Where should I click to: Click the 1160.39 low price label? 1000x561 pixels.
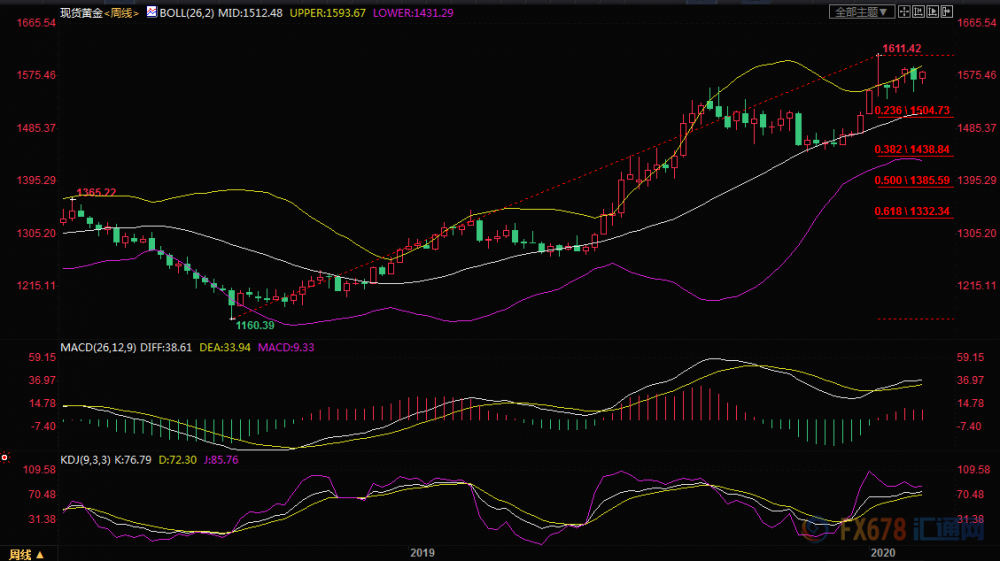[x=255, y=325]
